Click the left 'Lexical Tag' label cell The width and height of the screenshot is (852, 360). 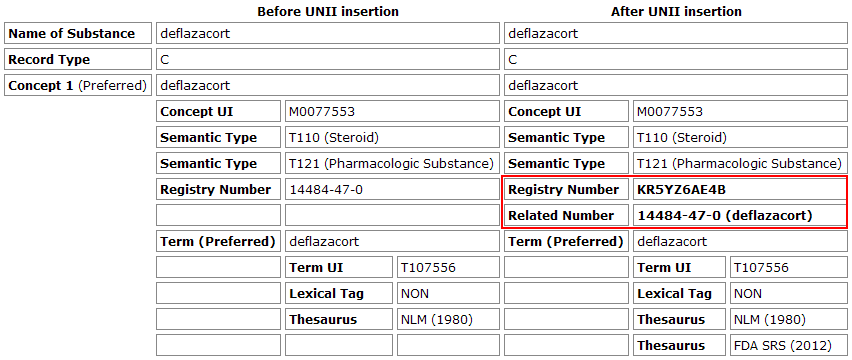339,294
